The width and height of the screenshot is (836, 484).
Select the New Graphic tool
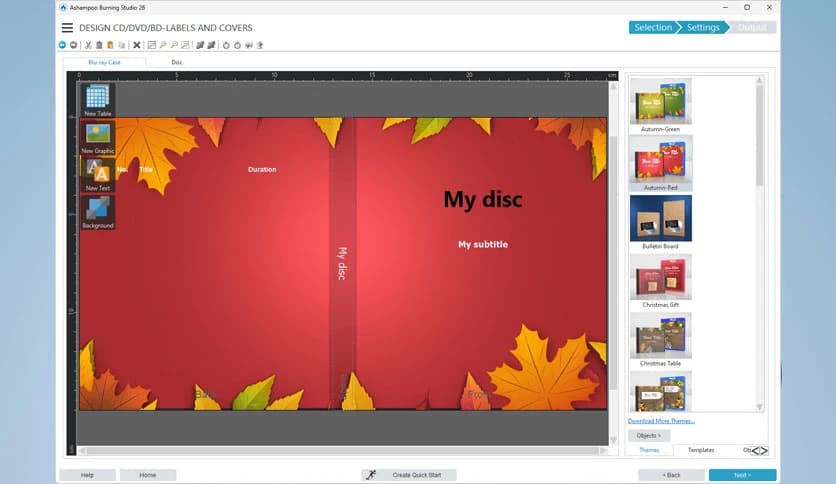pyautogui.click(x=98, y=137)
